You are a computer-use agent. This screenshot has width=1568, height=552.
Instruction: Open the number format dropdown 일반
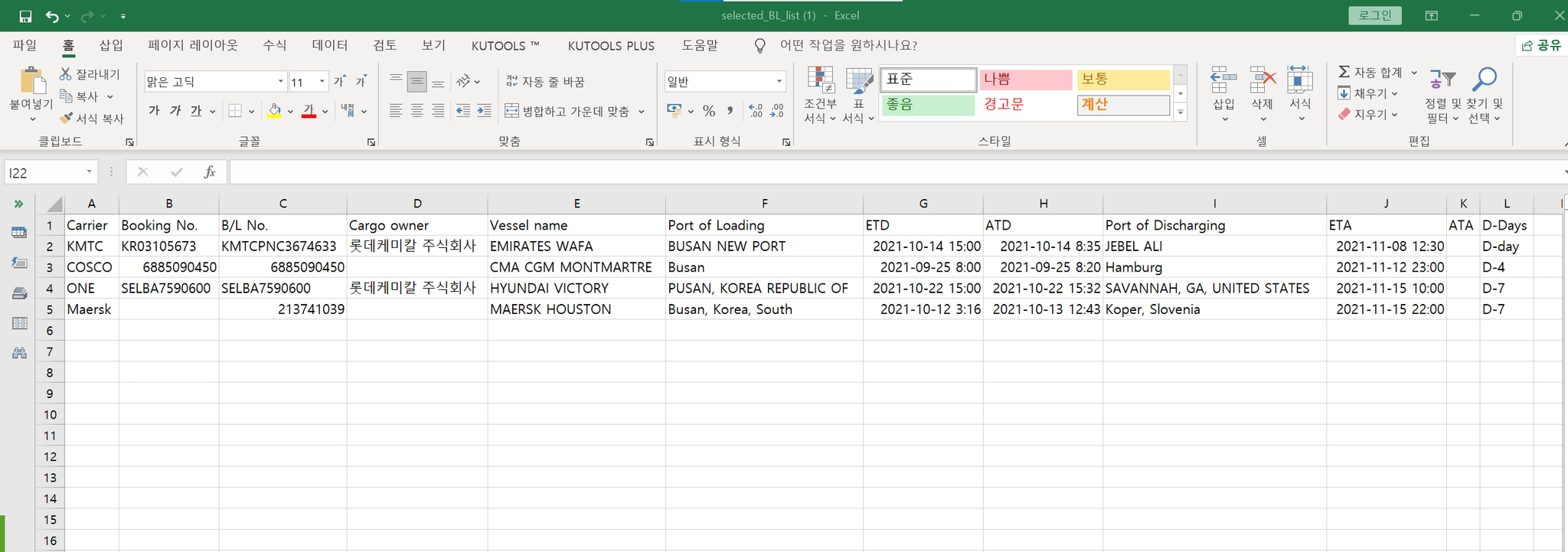[779, 81]
